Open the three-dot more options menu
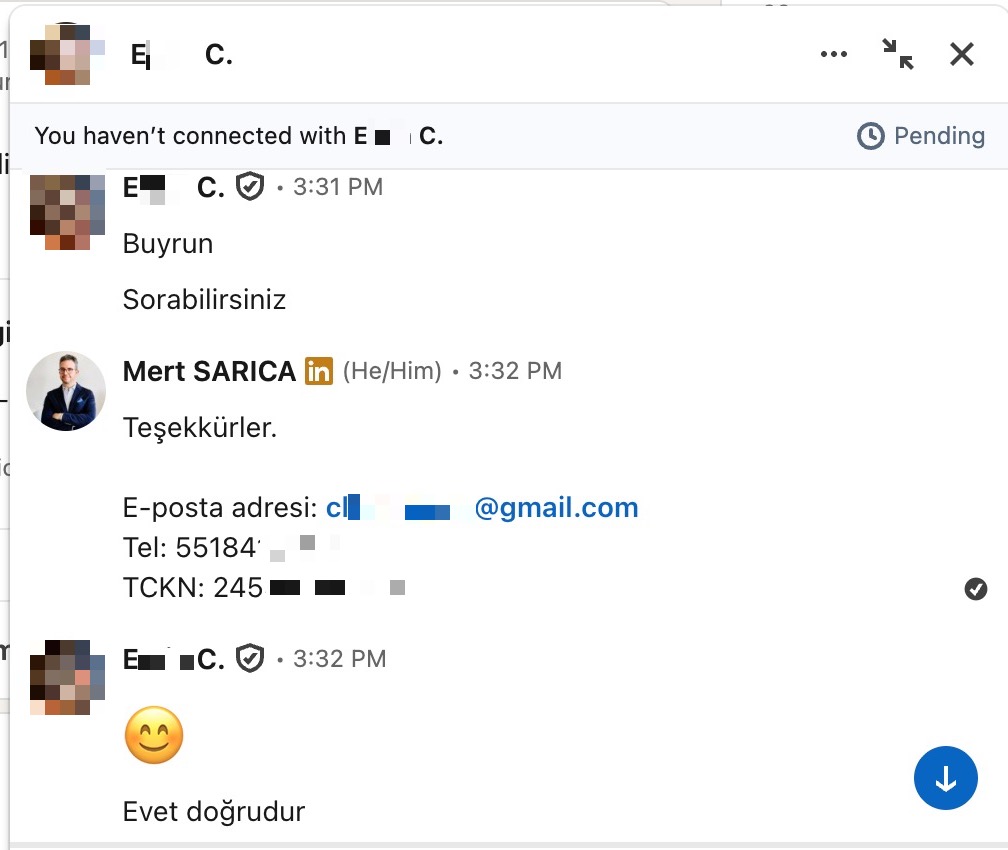The height and width of the screenshot is (850, 1008). click(833, 54)
